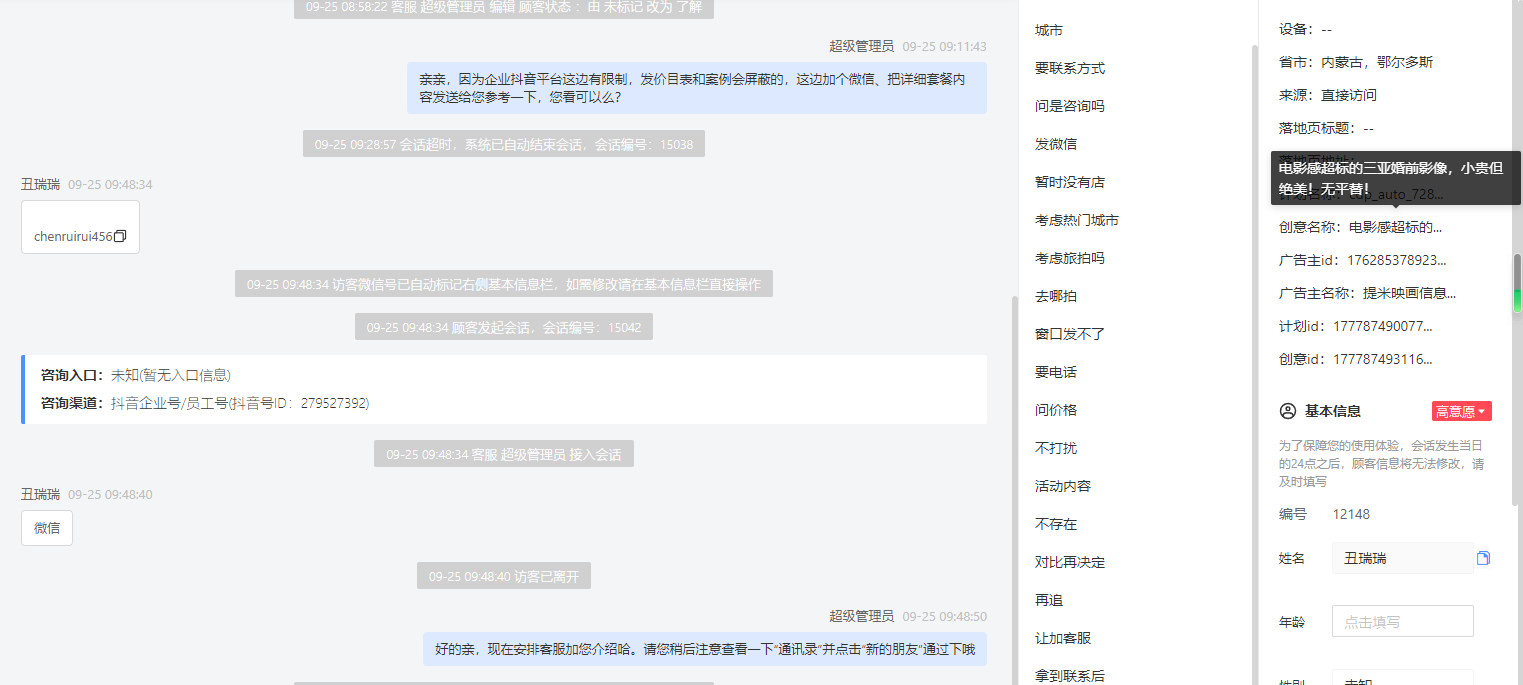Choose the 去哪拍 quick reply
Screen dimensions: 1523x685
click(x=1056, y=296)
